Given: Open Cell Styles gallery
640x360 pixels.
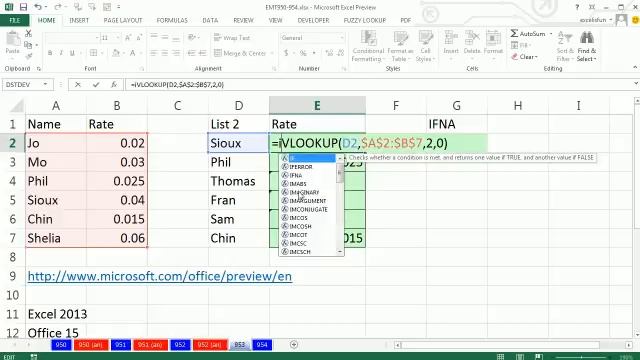Looking at the screenshot, I should pos(425,47).
